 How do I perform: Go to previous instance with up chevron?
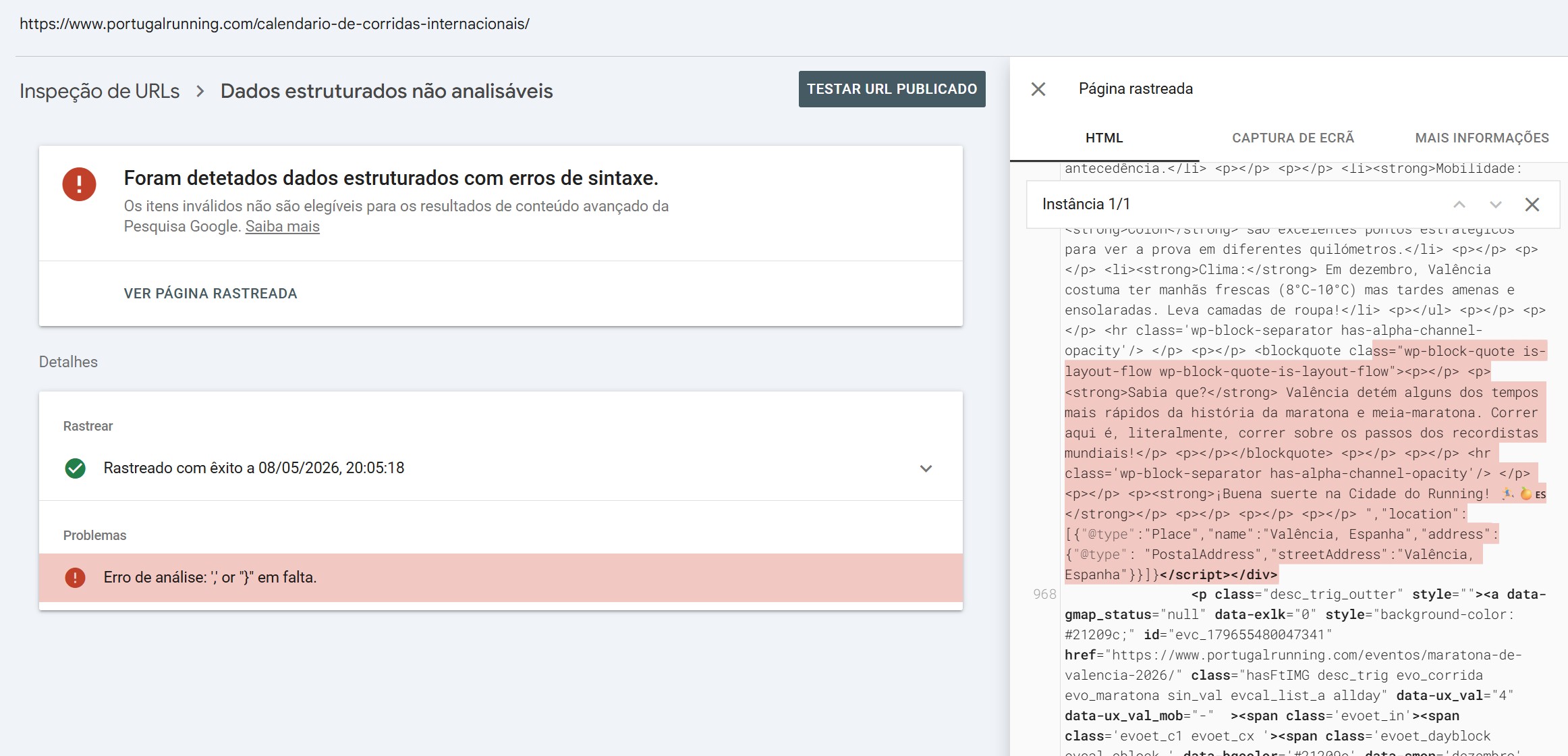pyautogui.click(x=1459, y=205)
